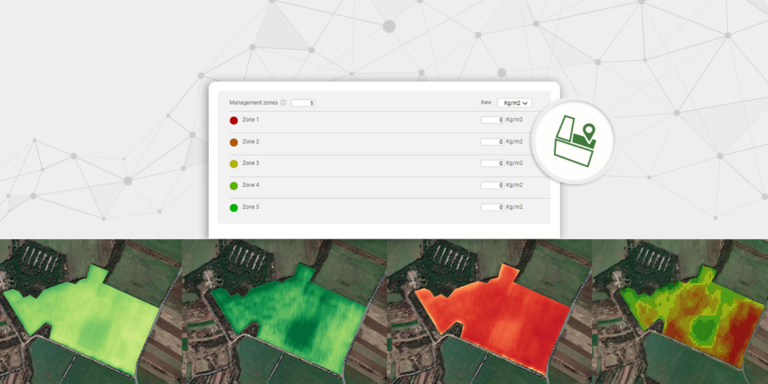This screenshot has width=768, height=384.
Task: Focus the Zone 1 rate input field
Action: (492, 120)
